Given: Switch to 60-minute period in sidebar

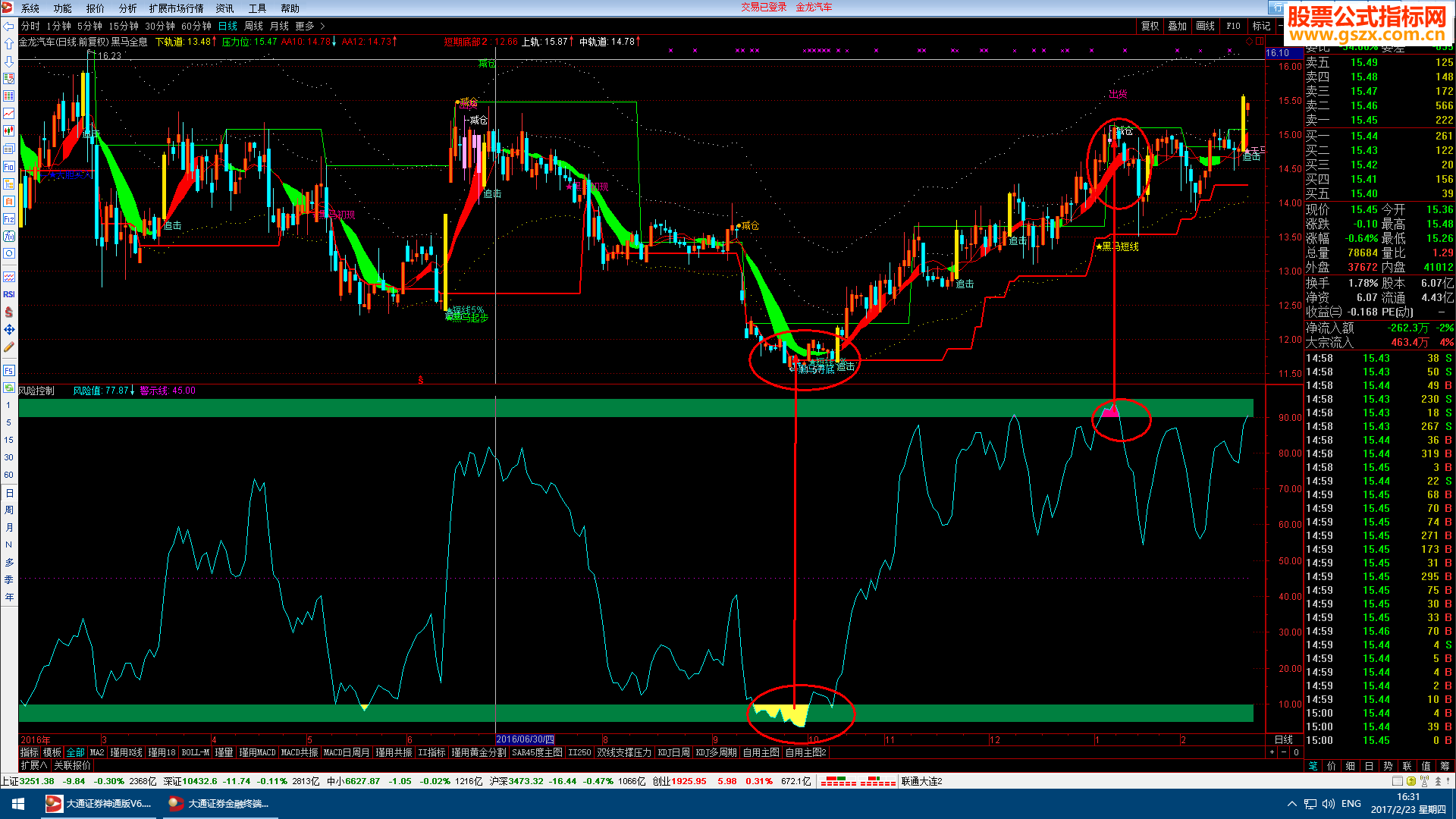Looking at the screenshot, I should point(8,475).
